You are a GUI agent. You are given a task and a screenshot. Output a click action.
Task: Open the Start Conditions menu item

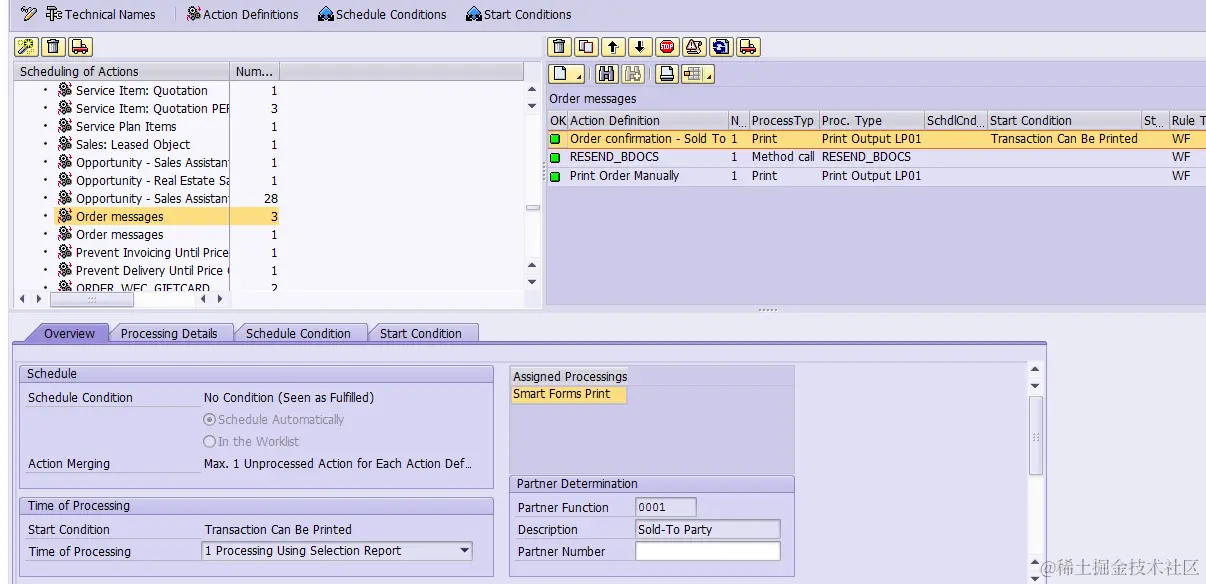(x=517, y=14)
